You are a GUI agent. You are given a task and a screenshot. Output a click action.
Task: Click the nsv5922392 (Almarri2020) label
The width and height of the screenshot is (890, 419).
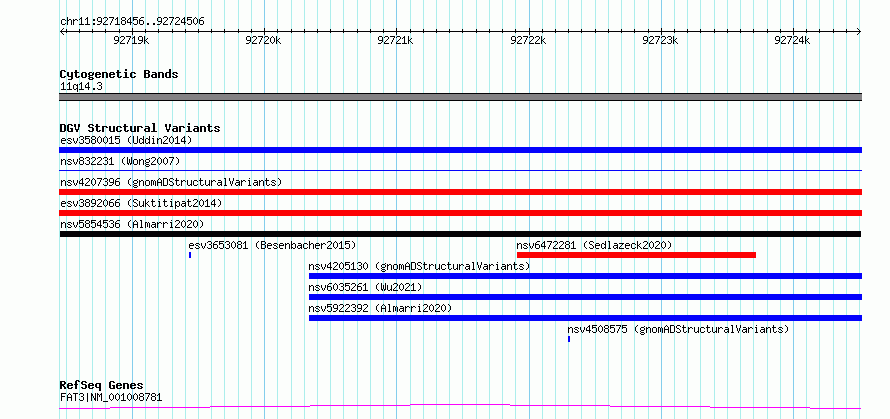coord(380,308)
